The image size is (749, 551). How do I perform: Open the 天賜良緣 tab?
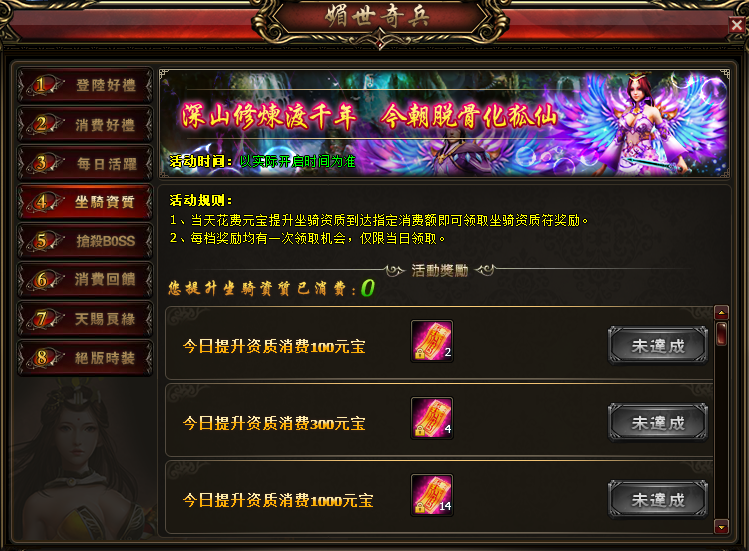85,319
